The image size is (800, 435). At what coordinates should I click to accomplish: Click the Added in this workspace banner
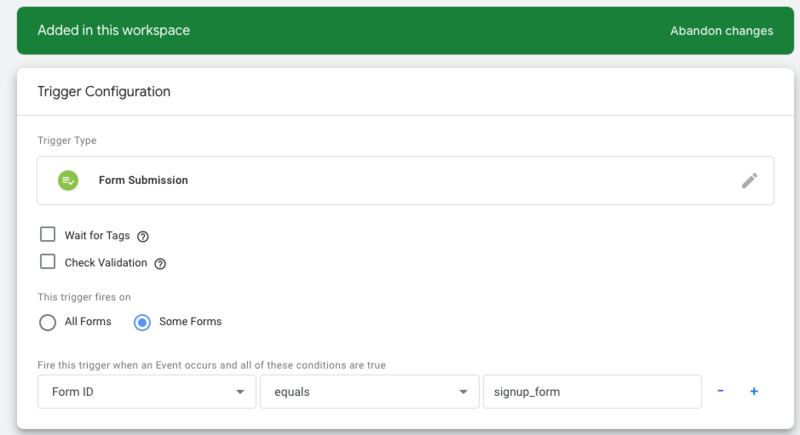coord(406,31)
